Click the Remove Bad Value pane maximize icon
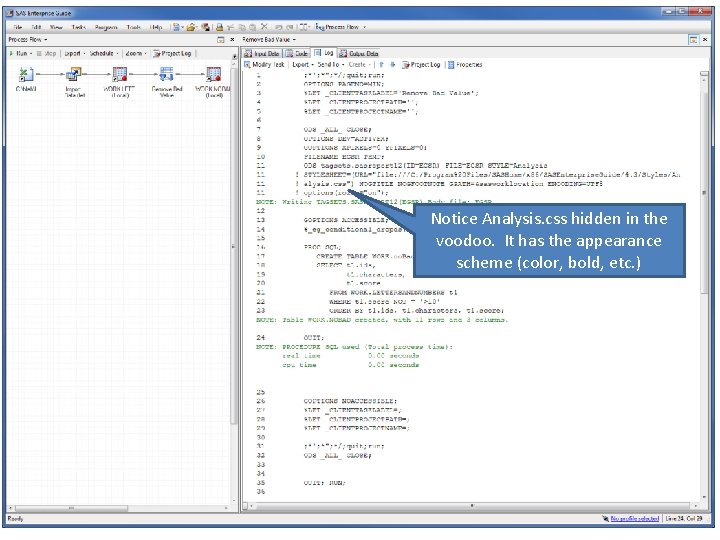Image resolution: width=720 pixels, height=540 pixels. (693, 40)
